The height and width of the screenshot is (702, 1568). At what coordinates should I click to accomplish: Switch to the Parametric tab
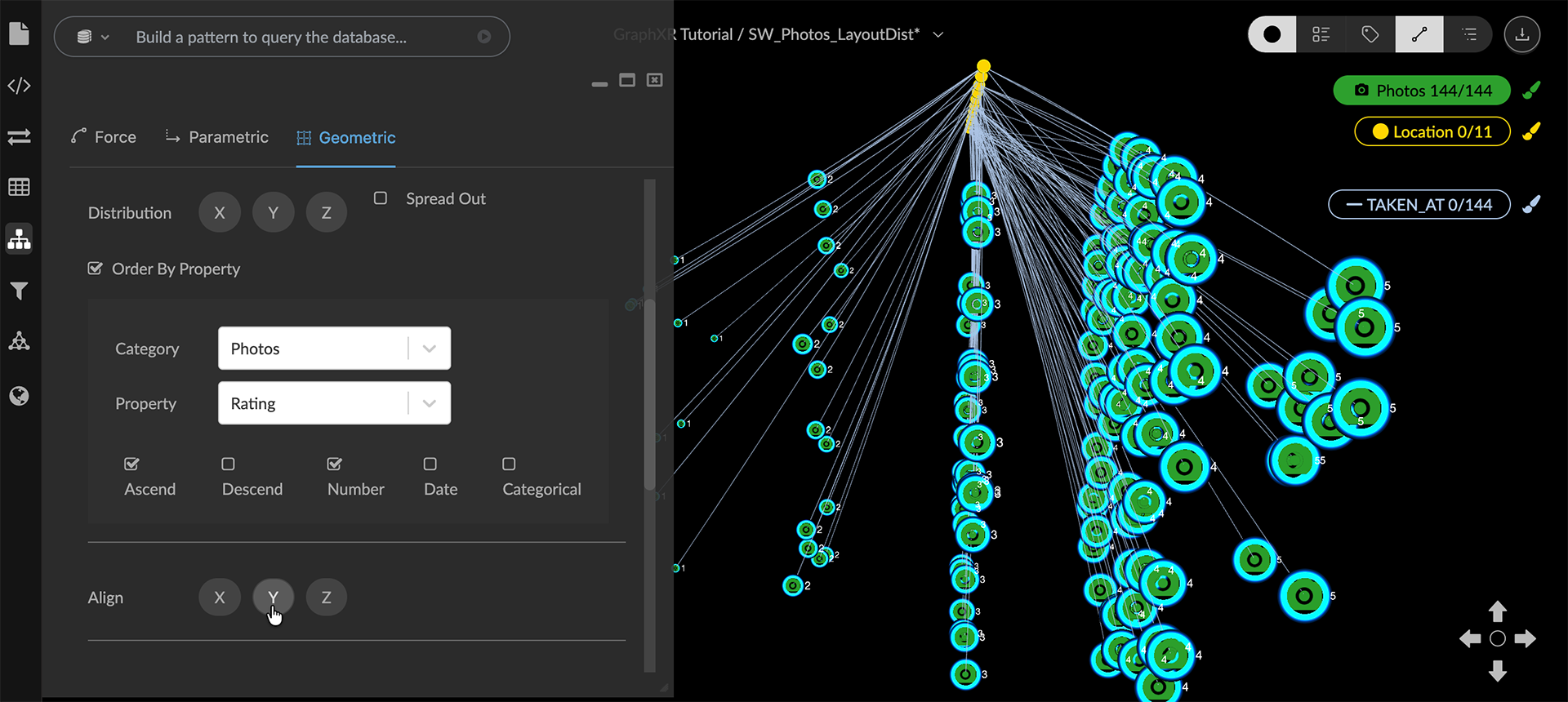click(217, 137)
